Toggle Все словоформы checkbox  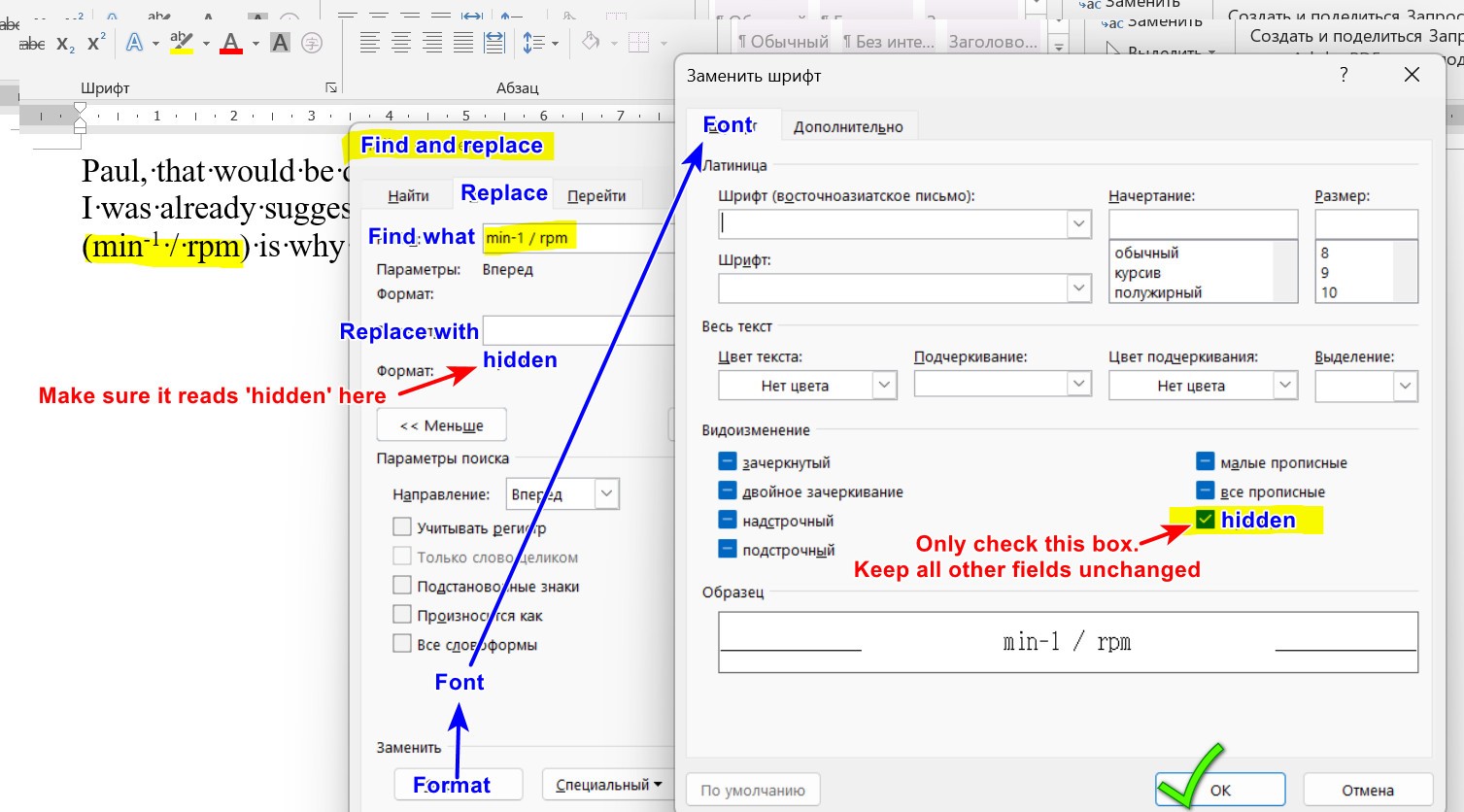point(402,644)
